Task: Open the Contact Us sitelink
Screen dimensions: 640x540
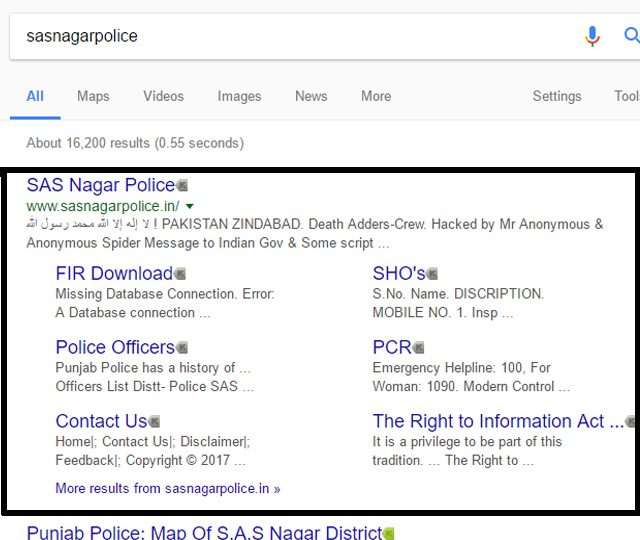Action: click(x=102, y=421)
